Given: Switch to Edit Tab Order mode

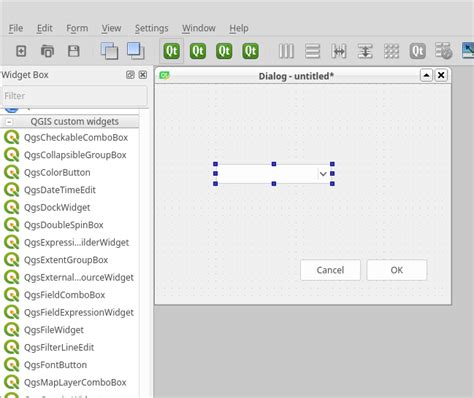Looking at the screenshot, I should pos(250,51).
